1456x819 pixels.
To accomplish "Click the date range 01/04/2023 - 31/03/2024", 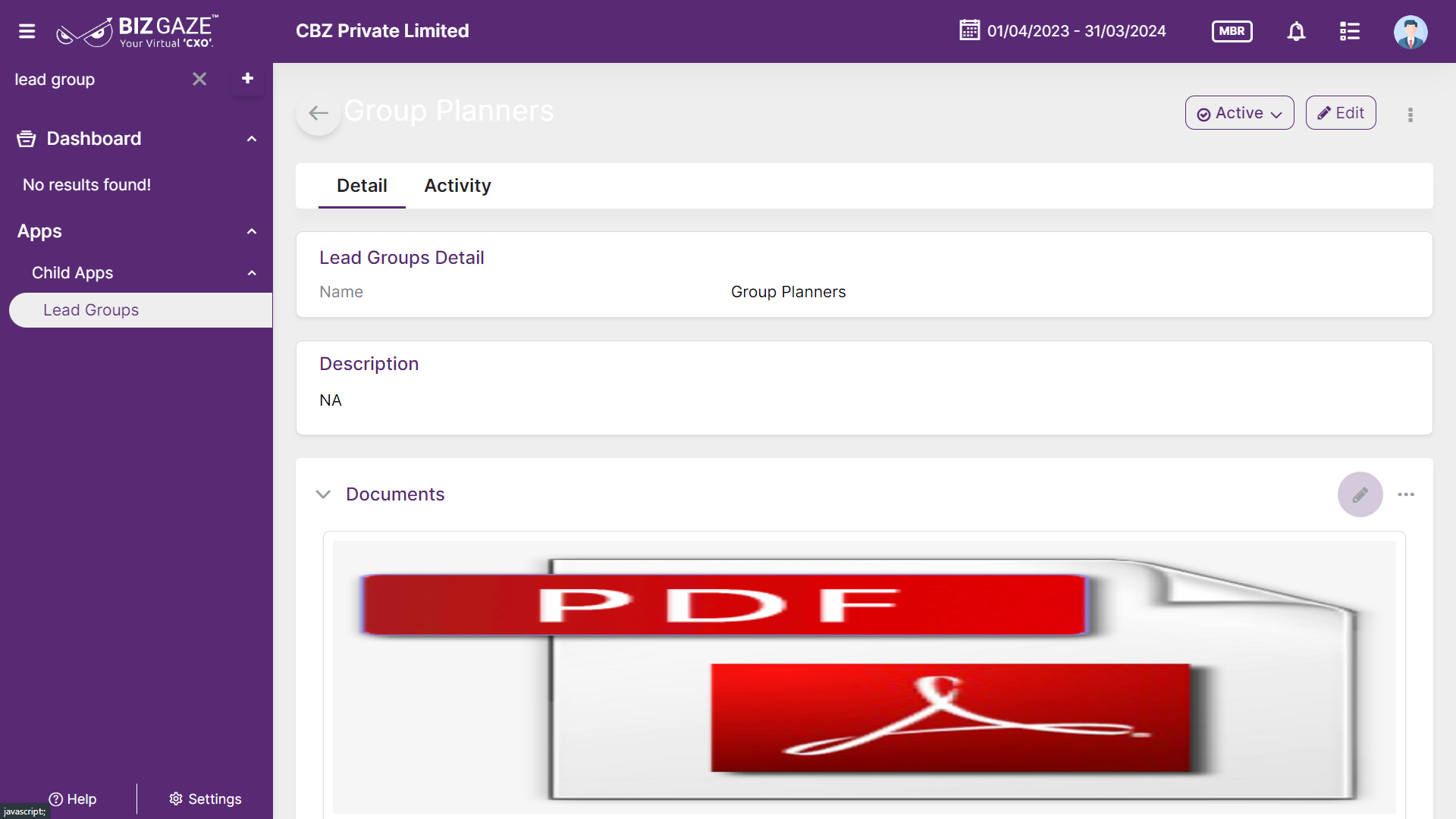I will [x=1076, y=31].
